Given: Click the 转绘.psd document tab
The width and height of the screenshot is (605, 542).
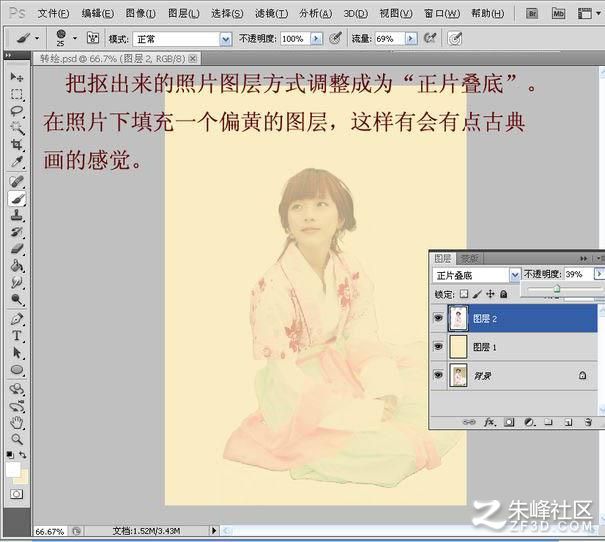Looking at the screenshot, I should pyautogui.click(x=112, y=59).
